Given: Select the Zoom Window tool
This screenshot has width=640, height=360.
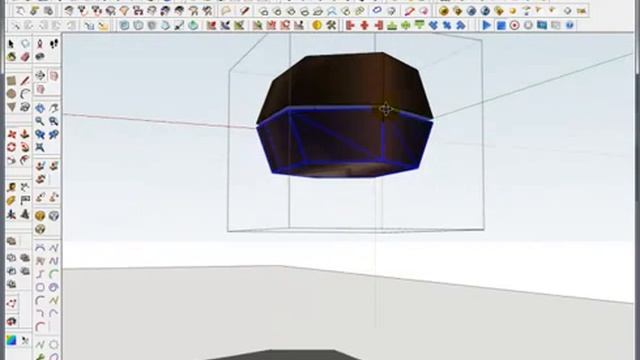Looking at the screenshot, I should coord(53,121).
